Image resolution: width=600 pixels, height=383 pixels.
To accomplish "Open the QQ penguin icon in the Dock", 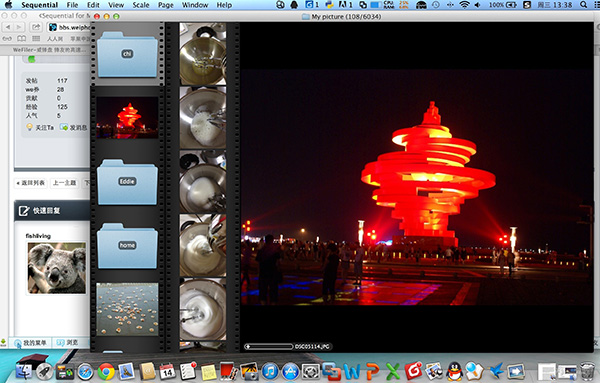I will point(455,372).
